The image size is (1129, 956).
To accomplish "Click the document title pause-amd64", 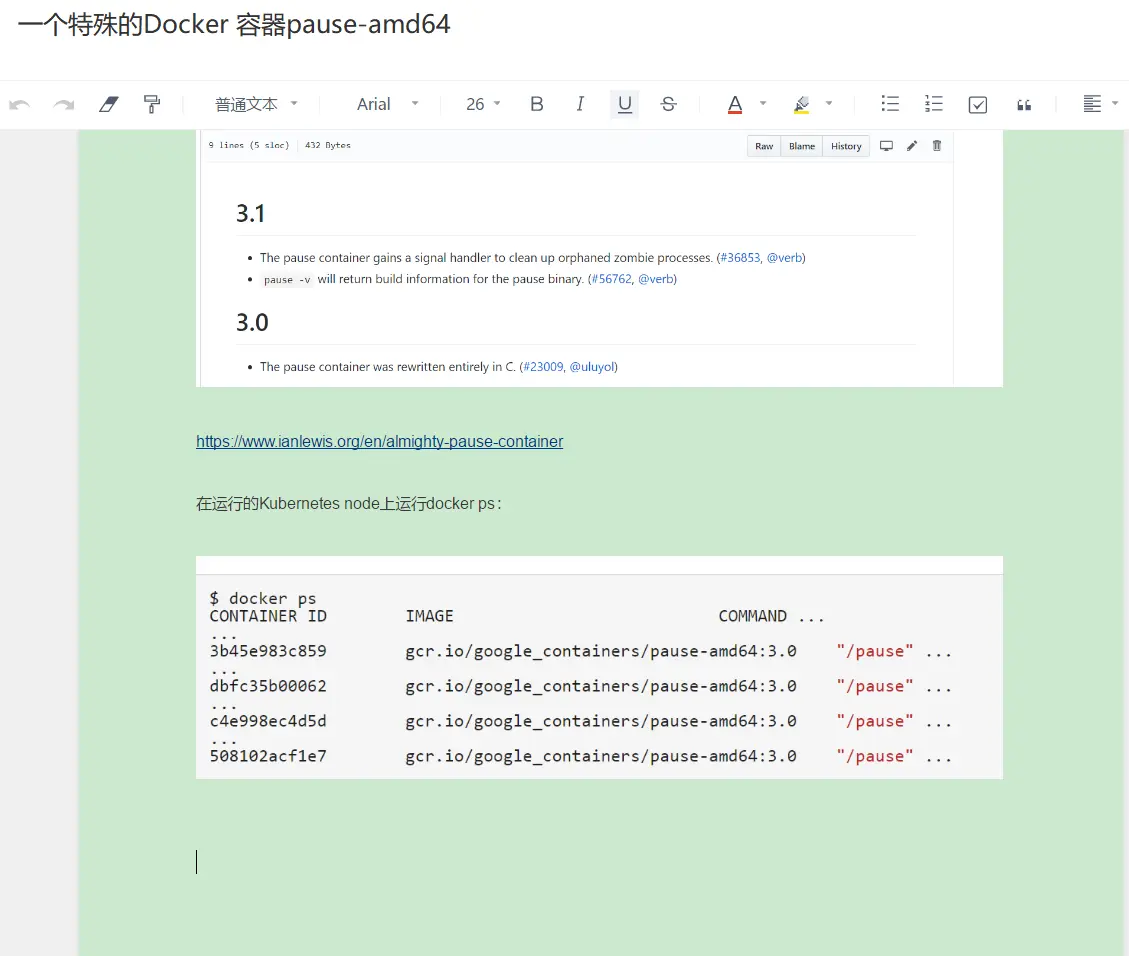I will [234, 24].
